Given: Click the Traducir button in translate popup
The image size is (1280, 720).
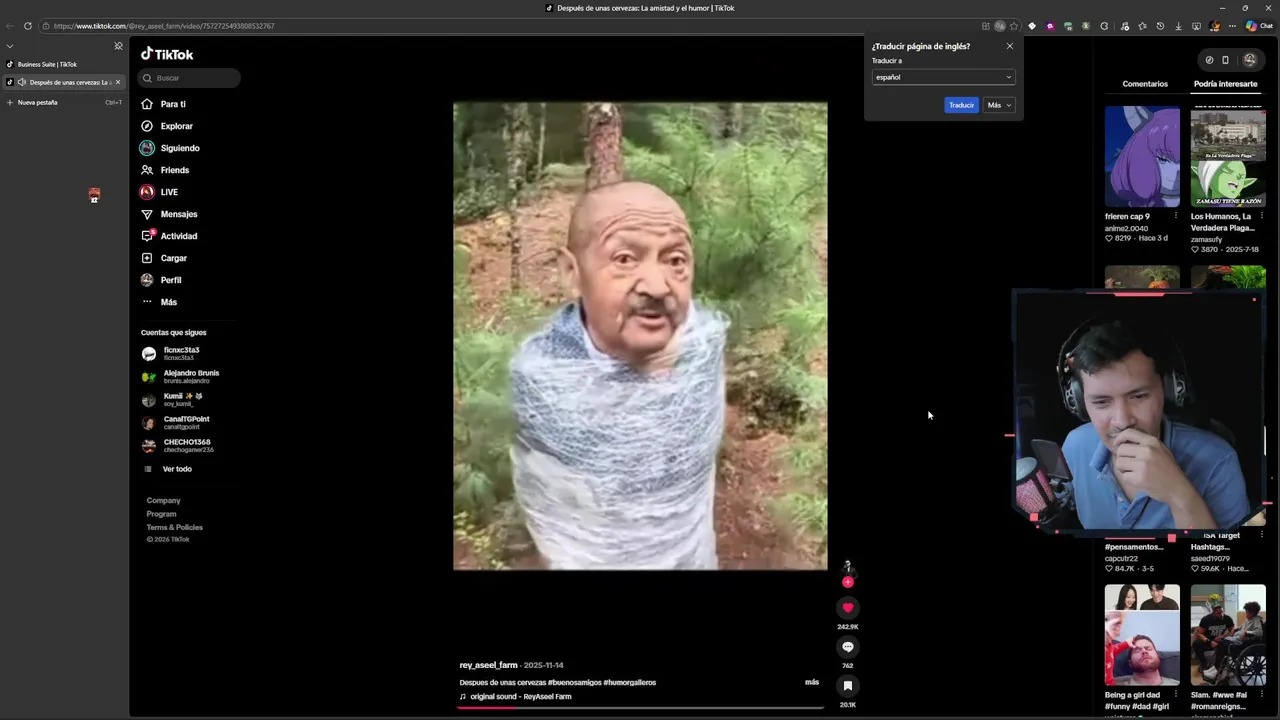Looking at the screenshot, I should pos(961,105).
